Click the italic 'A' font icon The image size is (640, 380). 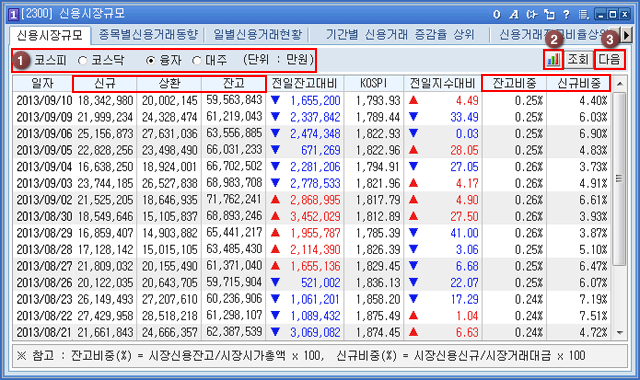tap(514, 15)
